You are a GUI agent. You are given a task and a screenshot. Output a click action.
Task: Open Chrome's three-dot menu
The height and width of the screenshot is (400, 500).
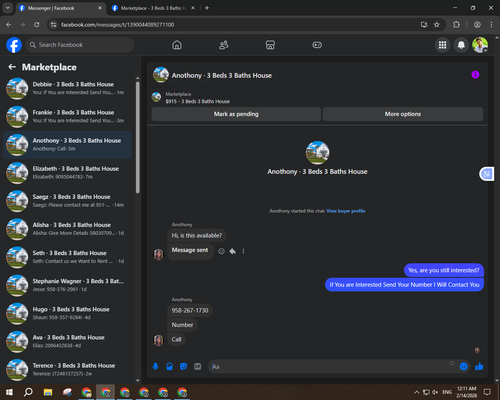pos(491,25)
